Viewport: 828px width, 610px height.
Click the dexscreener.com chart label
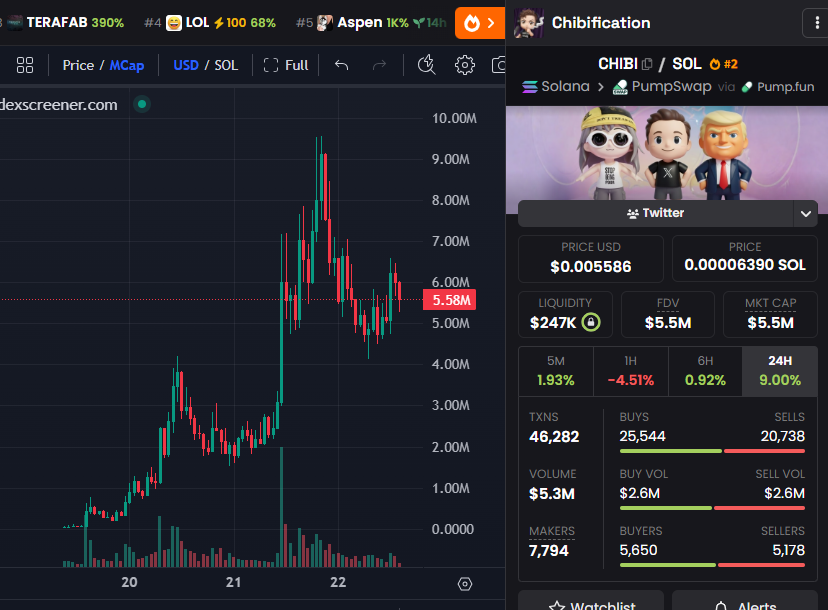[x=59, y=105]
